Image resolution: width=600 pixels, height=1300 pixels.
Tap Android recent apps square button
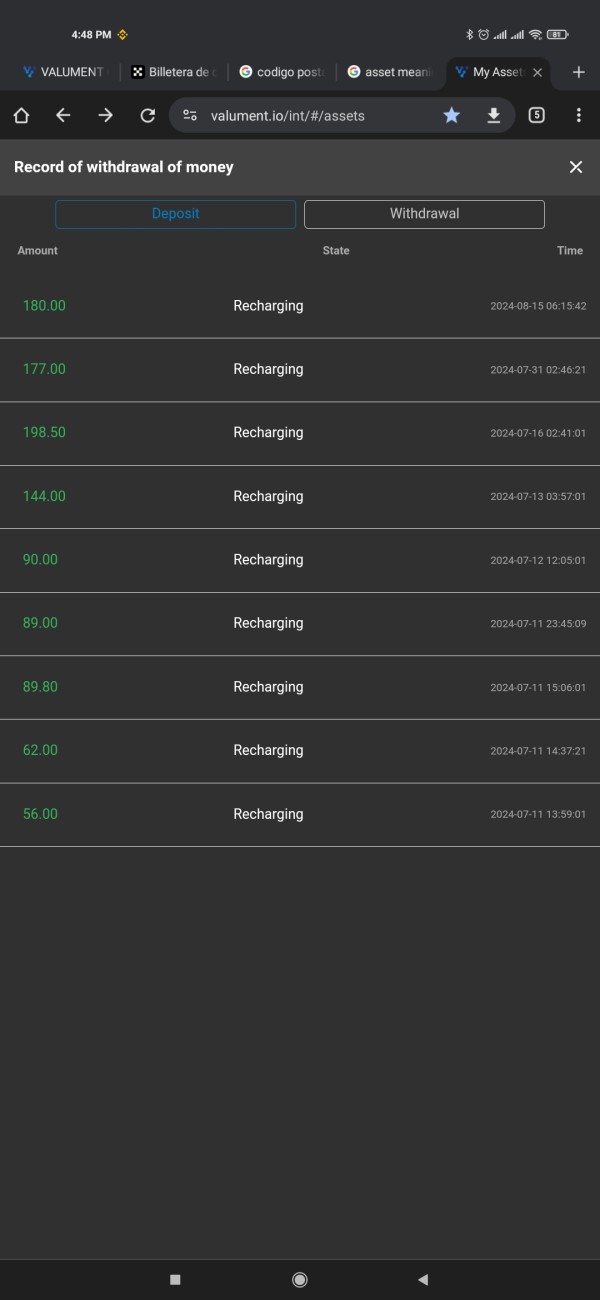click(175, 1279)
